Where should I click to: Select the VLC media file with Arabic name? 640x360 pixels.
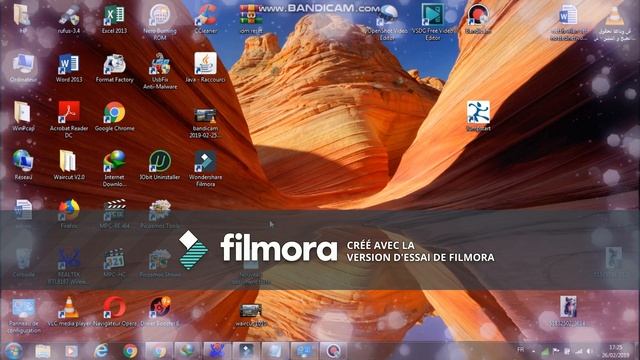[614, 22]
